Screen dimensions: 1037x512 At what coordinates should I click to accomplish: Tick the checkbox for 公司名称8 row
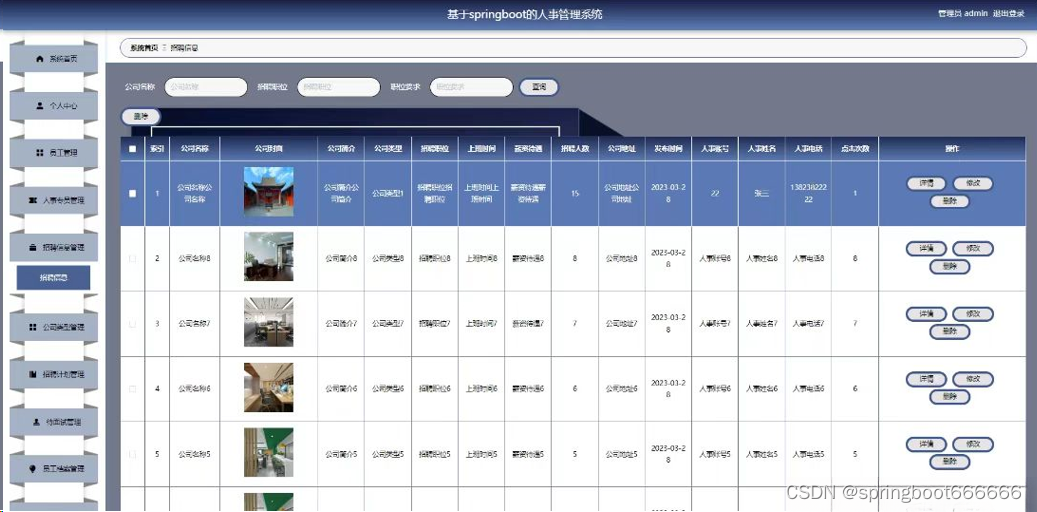tap(132, 259)
